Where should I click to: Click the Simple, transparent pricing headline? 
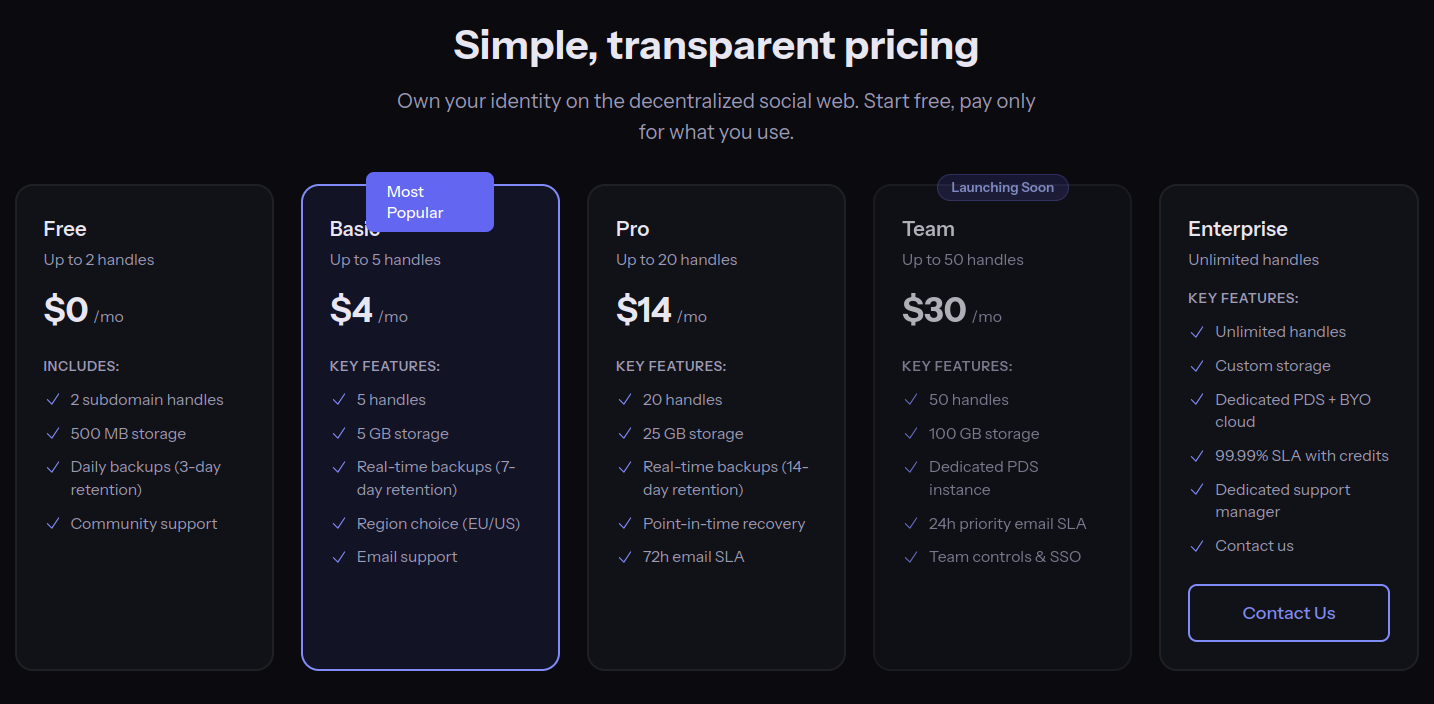click(716, 46)
